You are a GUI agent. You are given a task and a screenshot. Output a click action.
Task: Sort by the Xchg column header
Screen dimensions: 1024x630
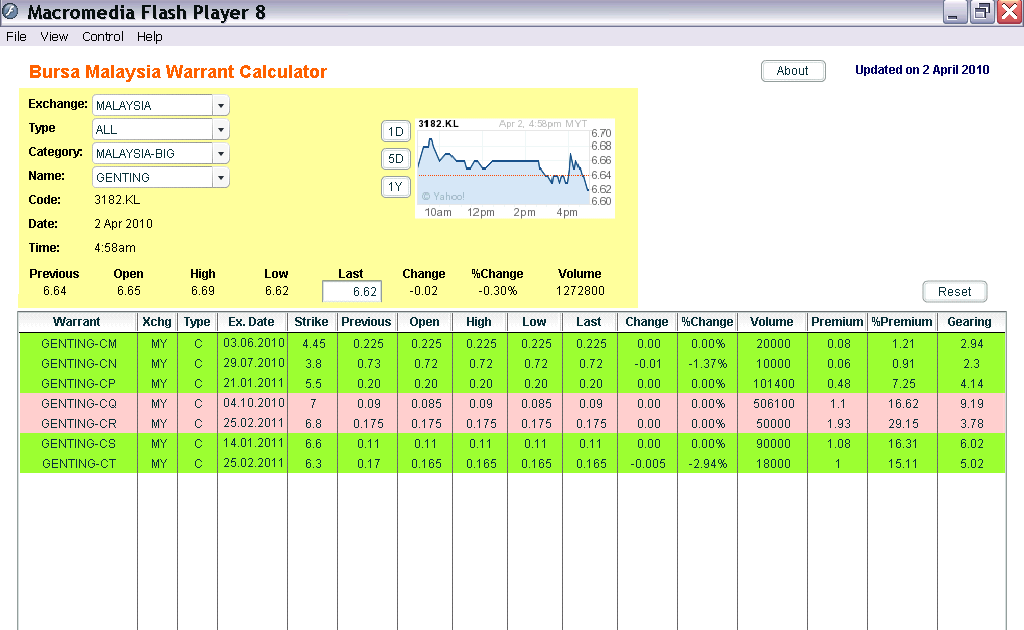tap(157, 322)
